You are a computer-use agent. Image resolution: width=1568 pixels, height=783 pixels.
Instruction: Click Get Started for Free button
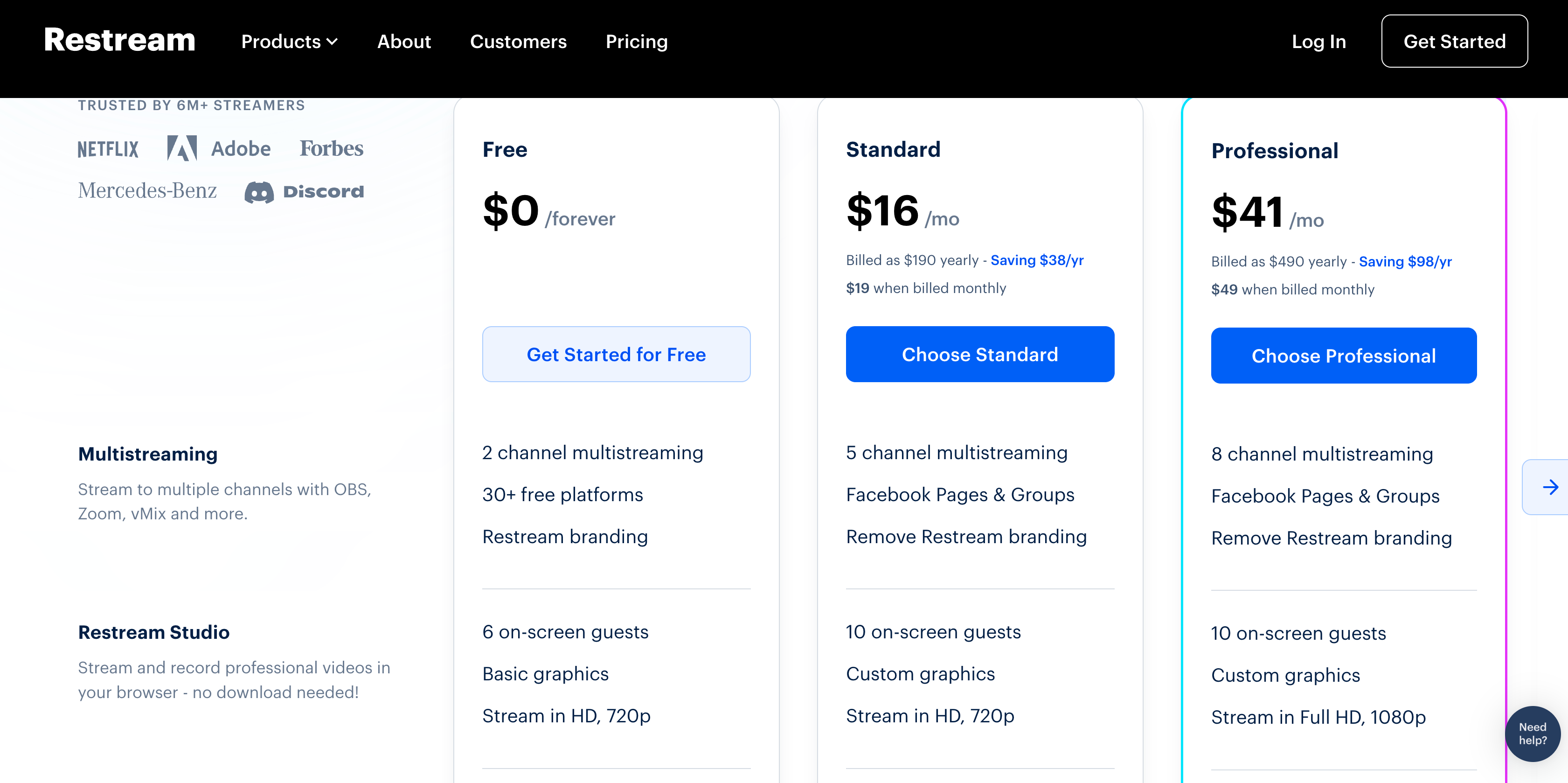(616, 354)
